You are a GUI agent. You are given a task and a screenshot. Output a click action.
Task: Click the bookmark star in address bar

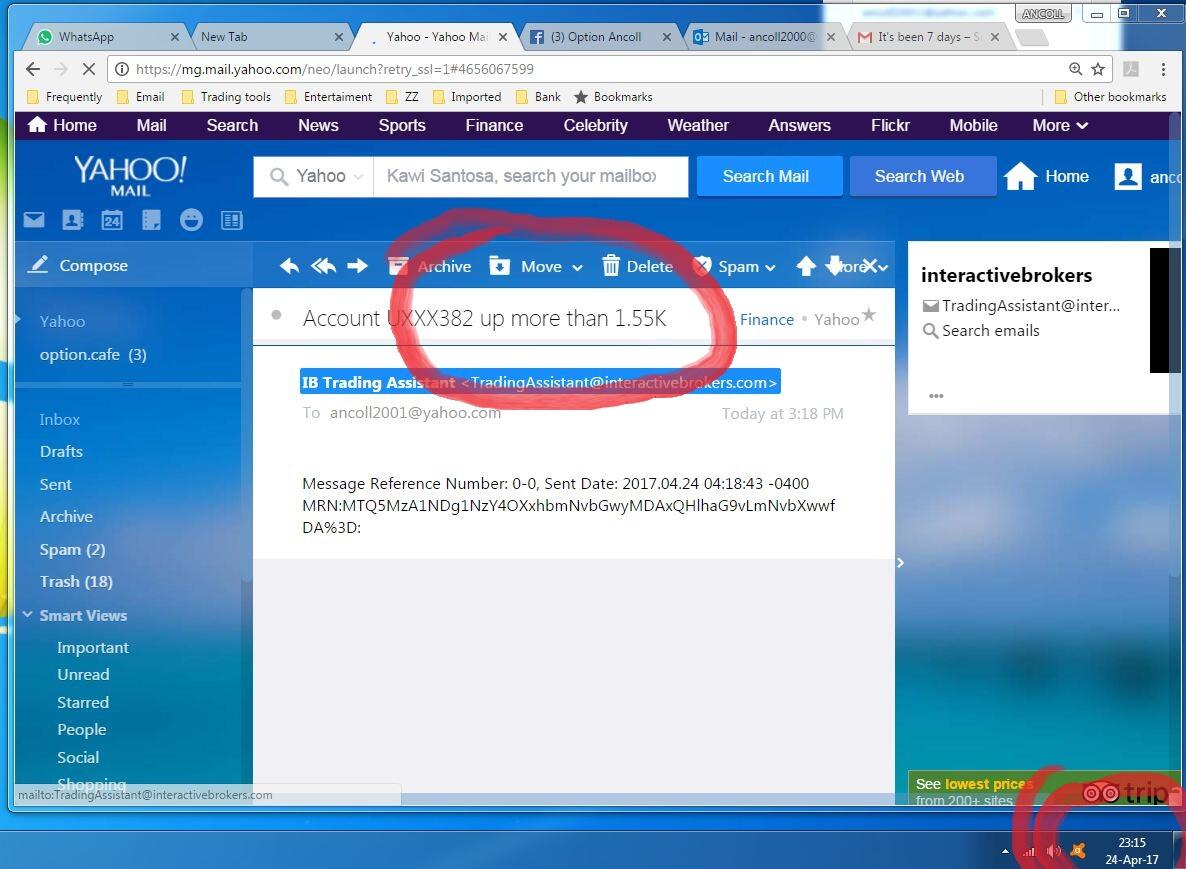(x=1098, y=69)
